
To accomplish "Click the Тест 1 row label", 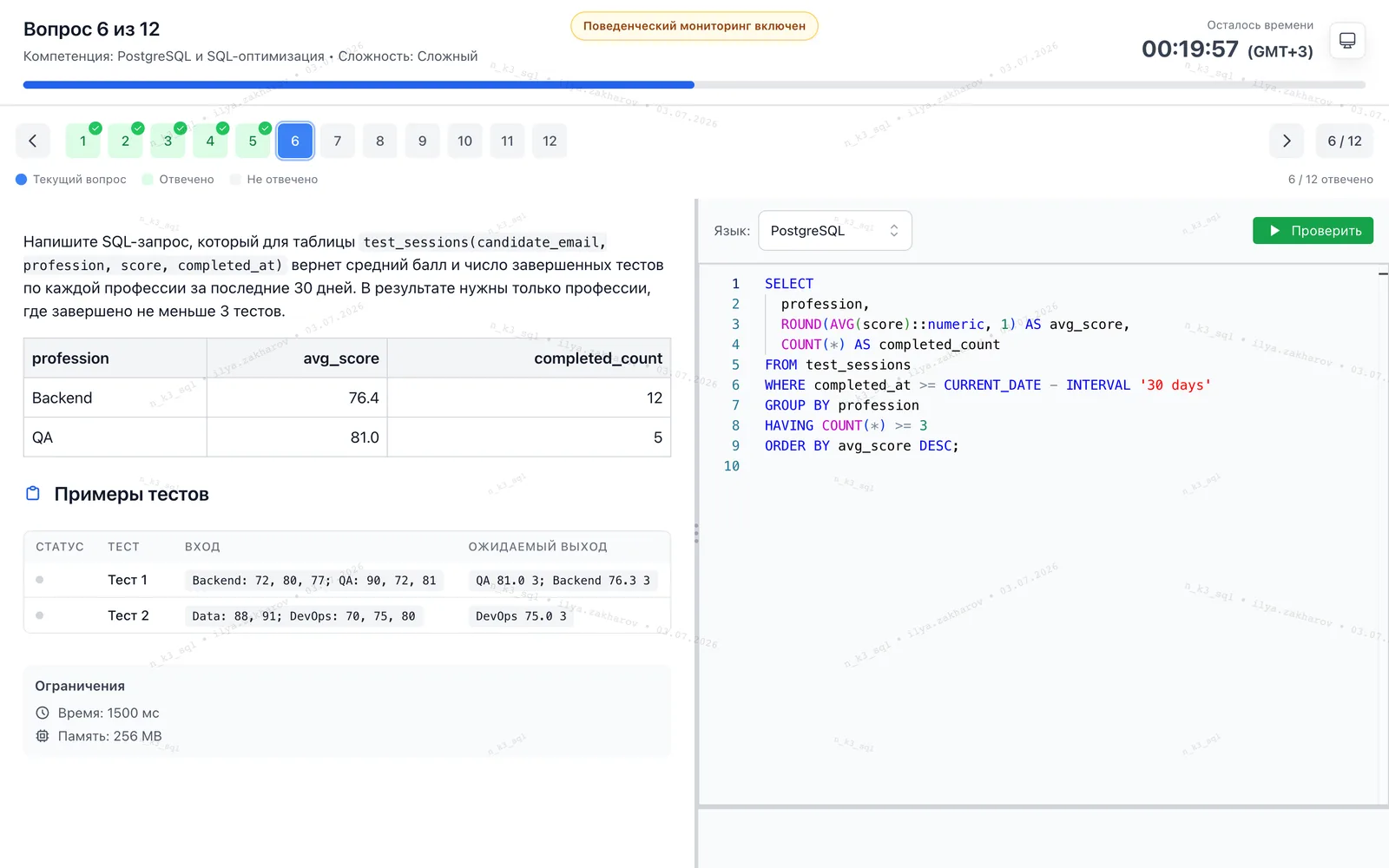I will [x=128, y=580].
